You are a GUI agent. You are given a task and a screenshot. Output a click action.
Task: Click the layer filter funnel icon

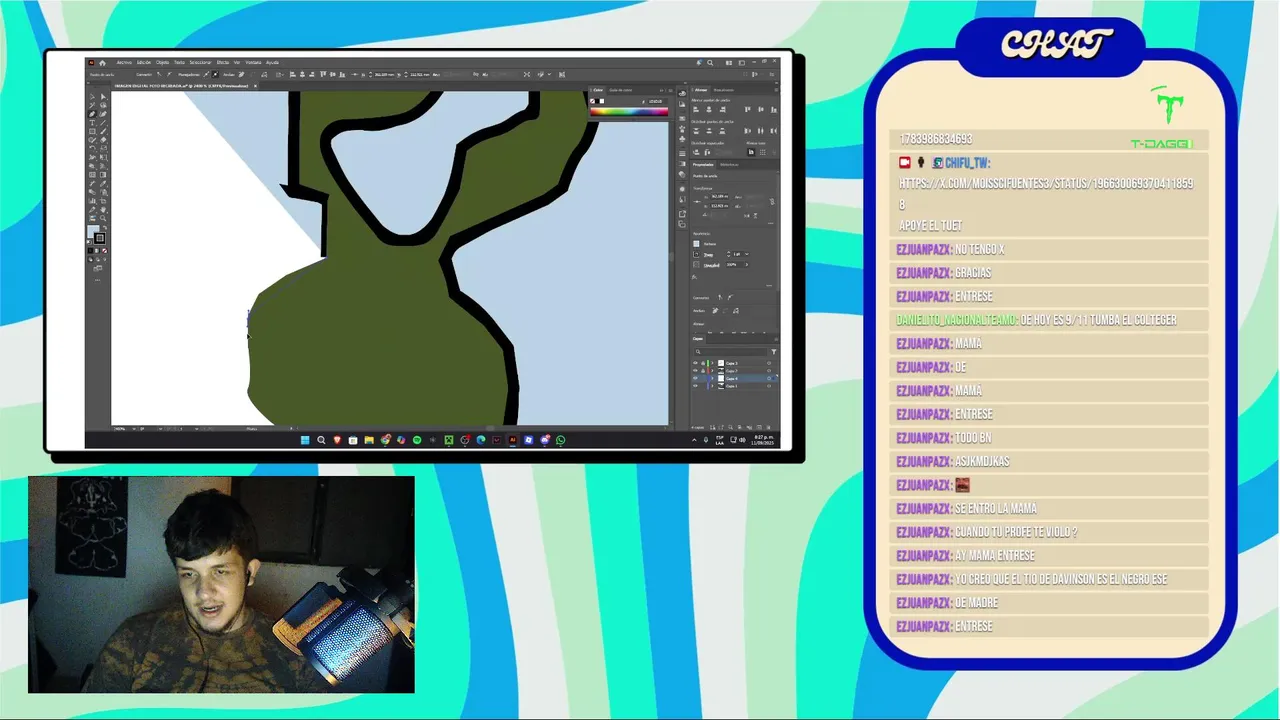(774, 352)
